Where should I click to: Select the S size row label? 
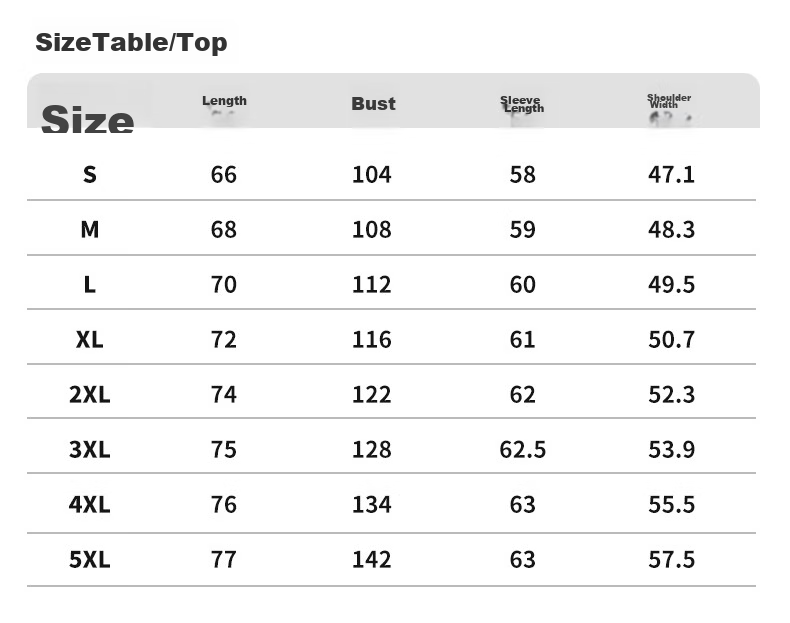(x=90, y=175)
